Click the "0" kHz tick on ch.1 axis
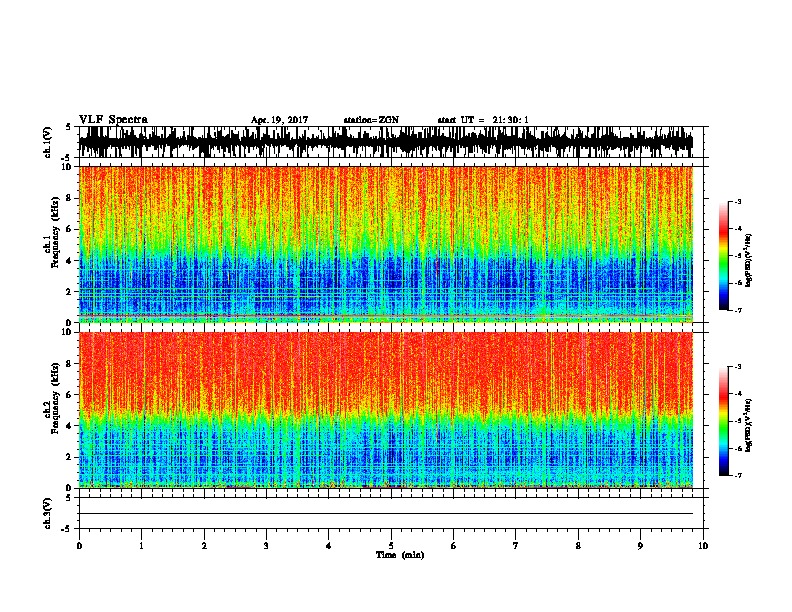 [x=70, y=322]
